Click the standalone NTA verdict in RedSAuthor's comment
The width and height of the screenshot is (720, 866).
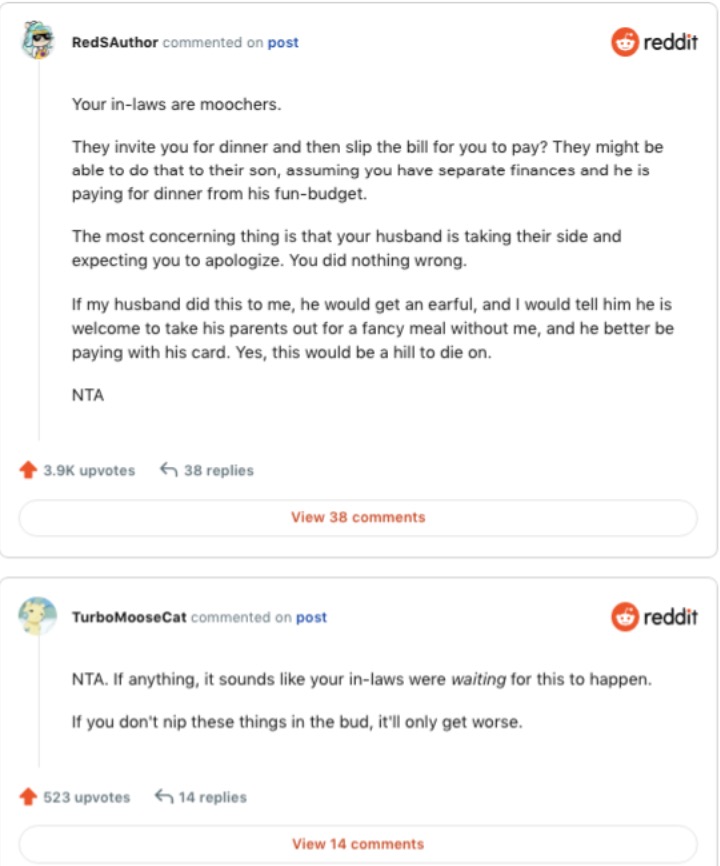[88, 395]
